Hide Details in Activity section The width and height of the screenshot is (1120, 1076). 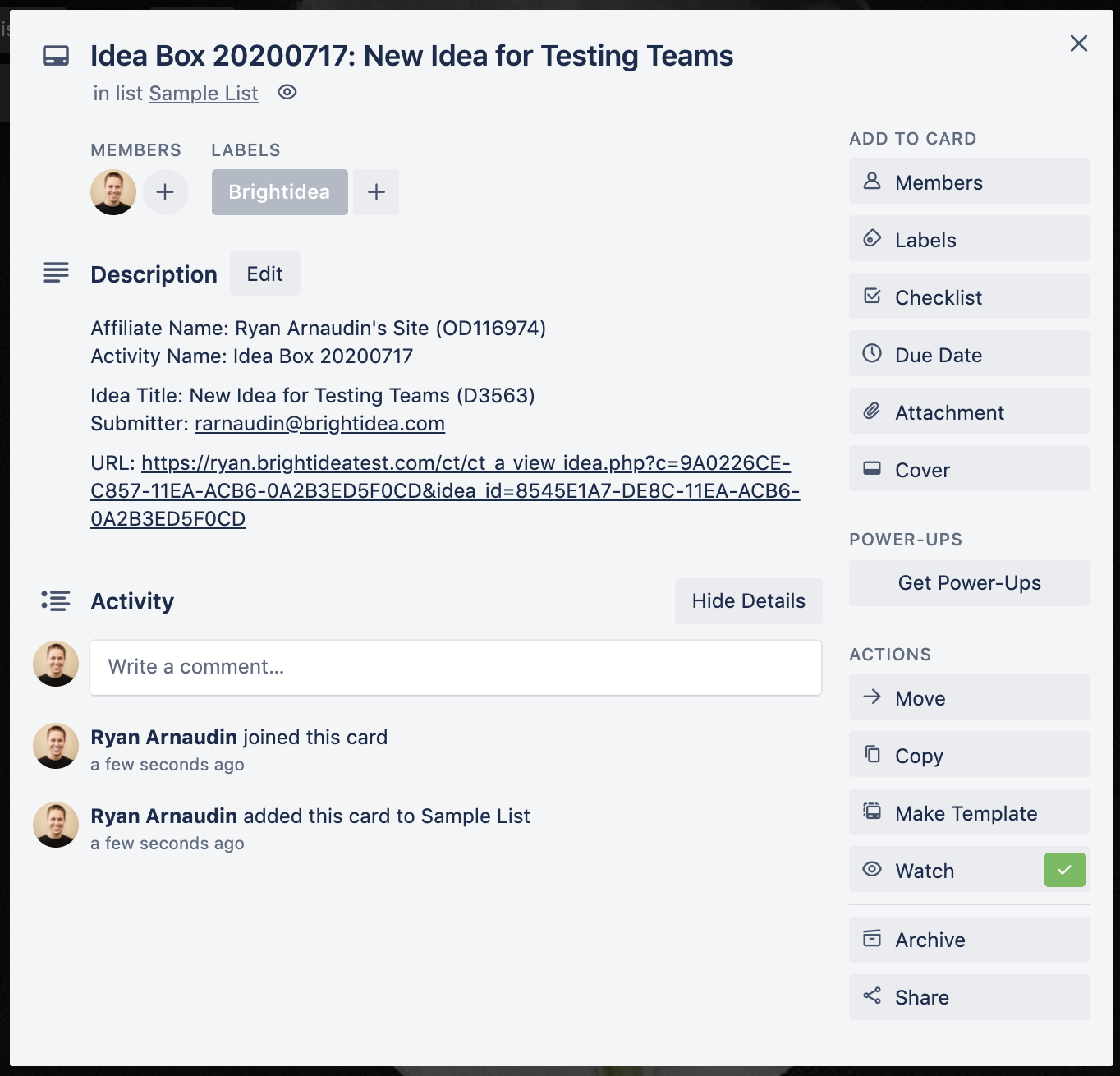749,601
